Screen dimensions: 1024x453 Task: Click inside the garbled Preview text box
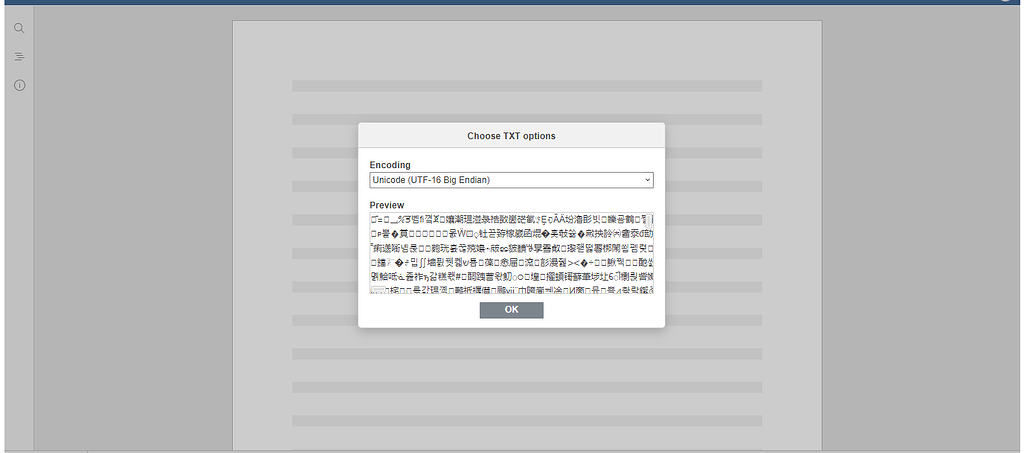tap(509, 253)
